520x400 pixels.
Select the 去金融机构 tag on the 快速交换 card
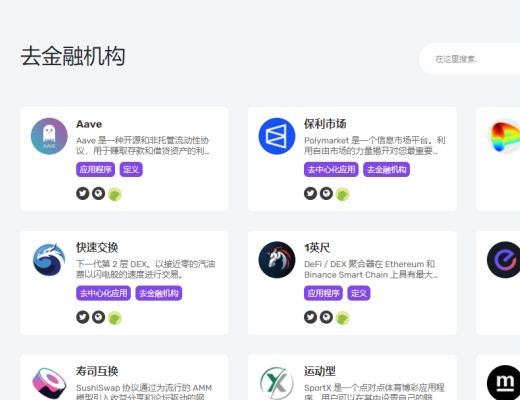[x=159, y=293]
